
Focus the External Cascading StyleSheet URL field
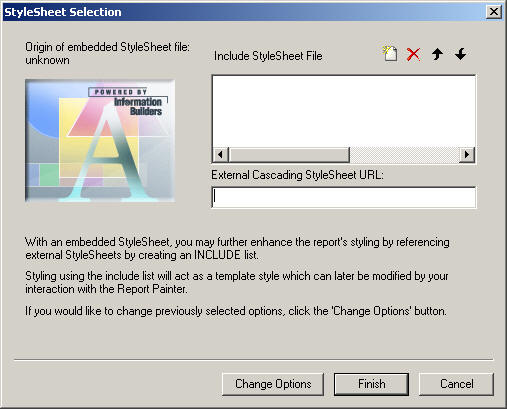tap(344, 197)
